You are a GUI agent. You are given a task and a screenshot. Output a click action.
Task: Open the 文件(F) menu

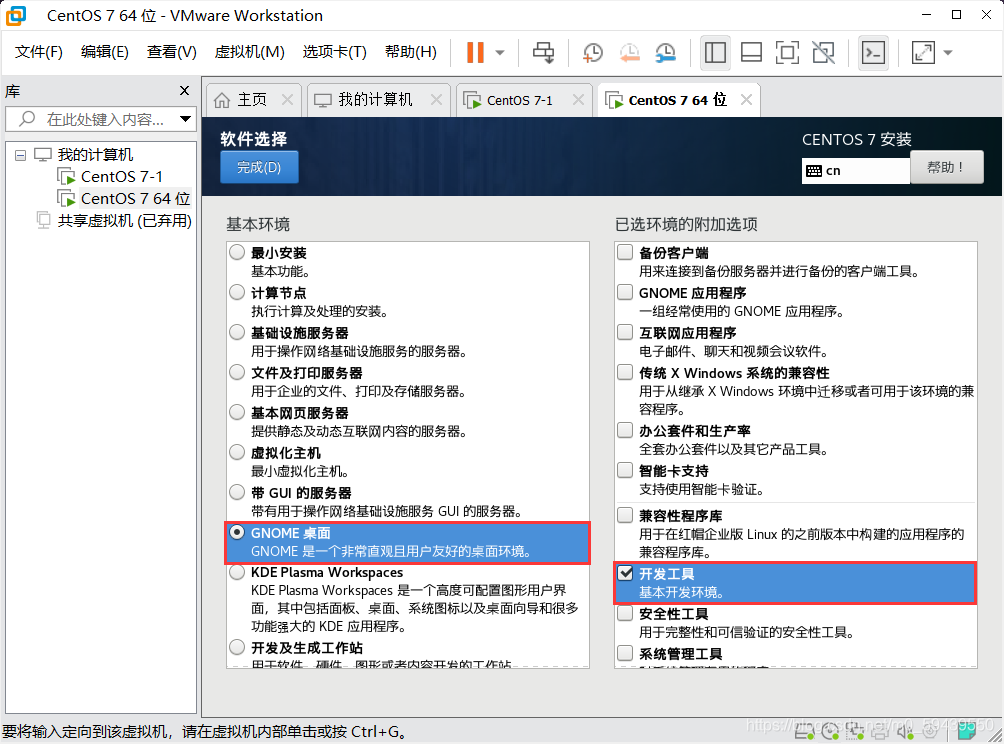(x=38, y=52)
